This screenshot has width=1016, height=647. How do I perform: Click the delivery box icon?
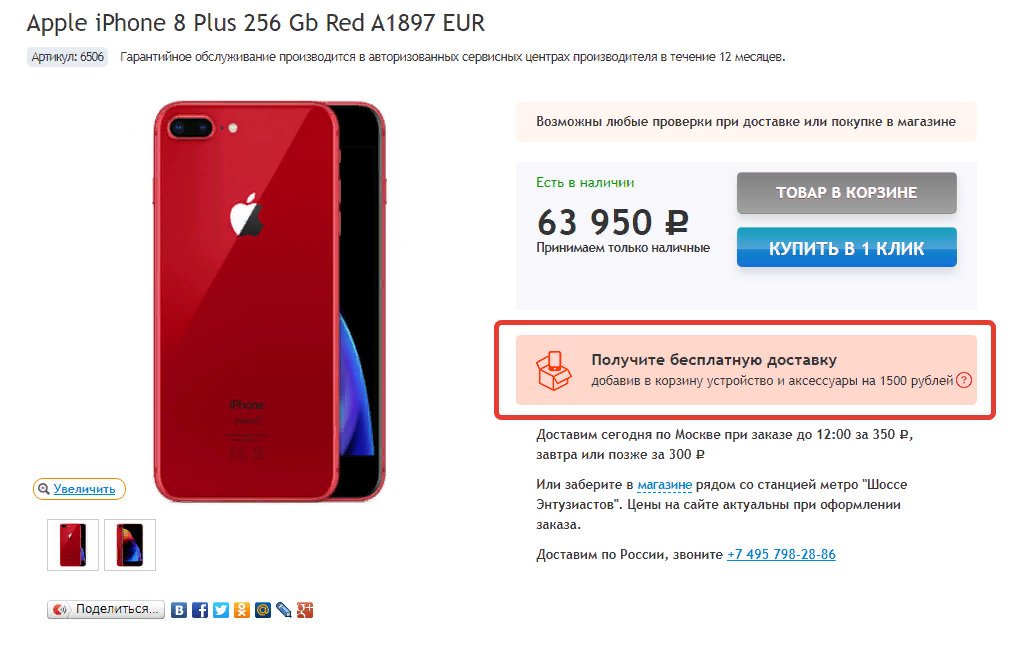click(x=553, y=370)
